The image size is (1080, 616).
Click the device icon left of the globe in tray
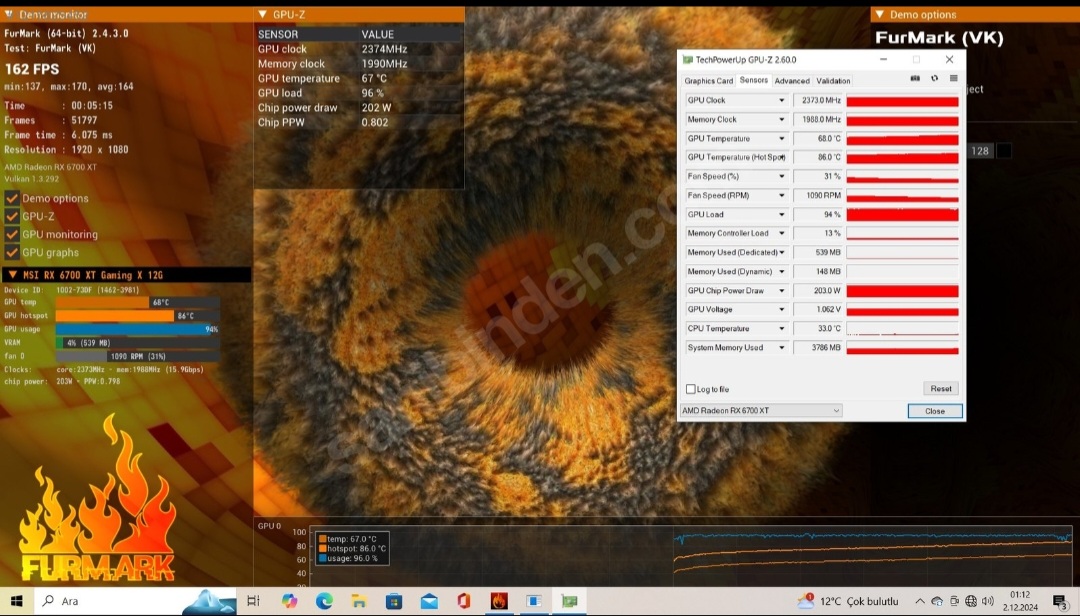[x=954, y=601]
